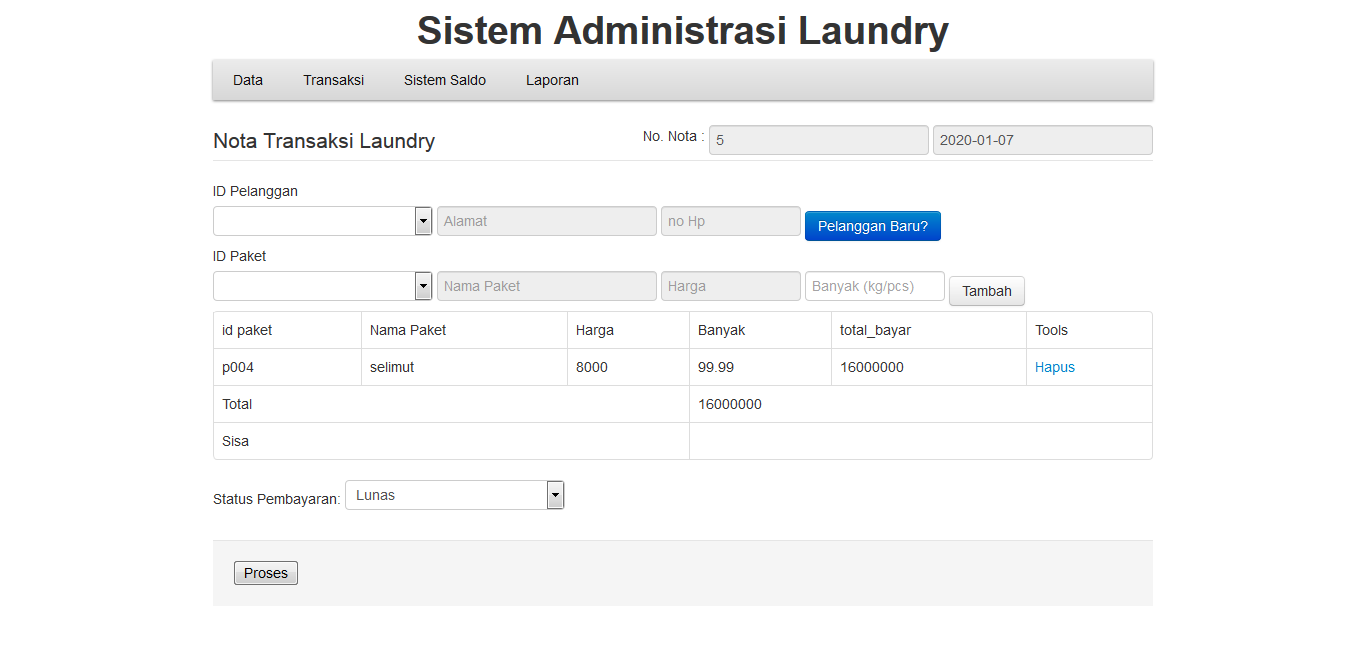
Task: Open the Laporan menu
Action: 551,80
